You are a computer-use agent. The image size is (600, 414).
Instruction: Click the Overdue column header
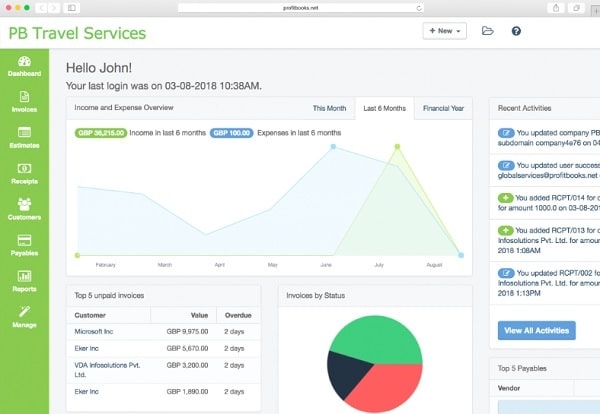tap(238, 315)
